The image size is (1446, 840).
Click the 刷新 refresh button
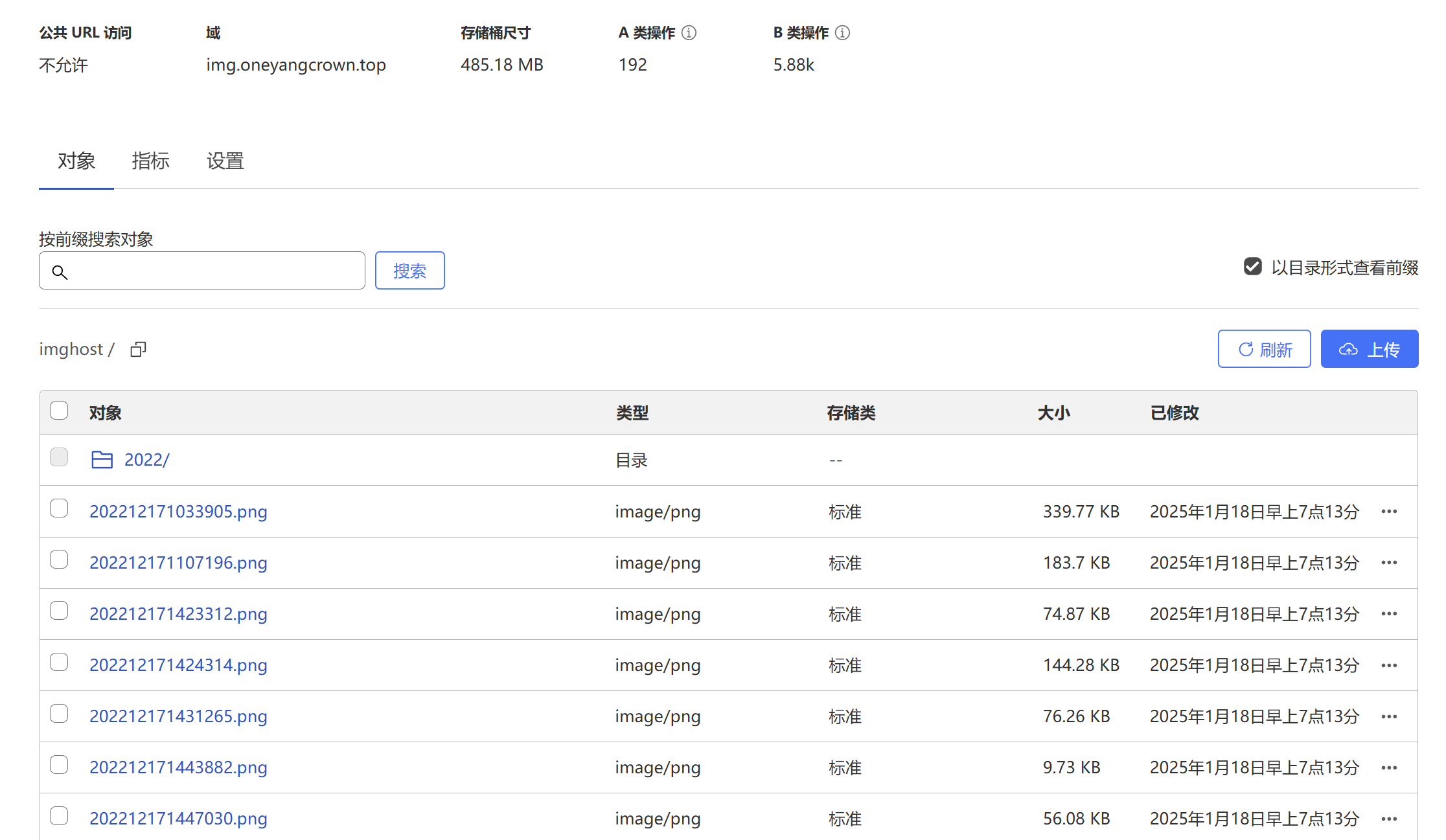[1264, 349]
